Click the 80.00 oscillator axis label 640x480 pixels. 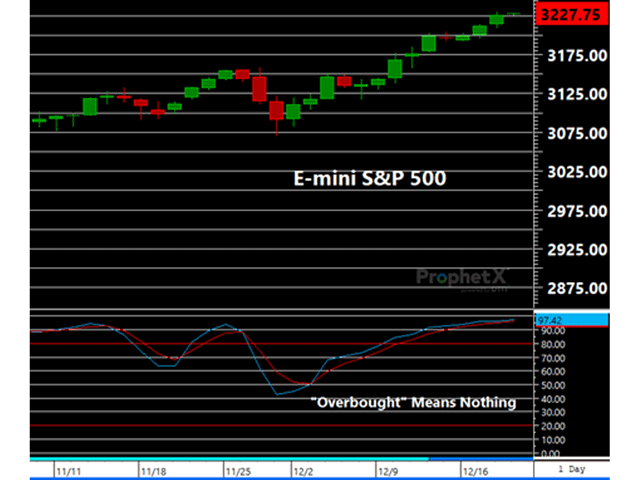click(553, 344)
